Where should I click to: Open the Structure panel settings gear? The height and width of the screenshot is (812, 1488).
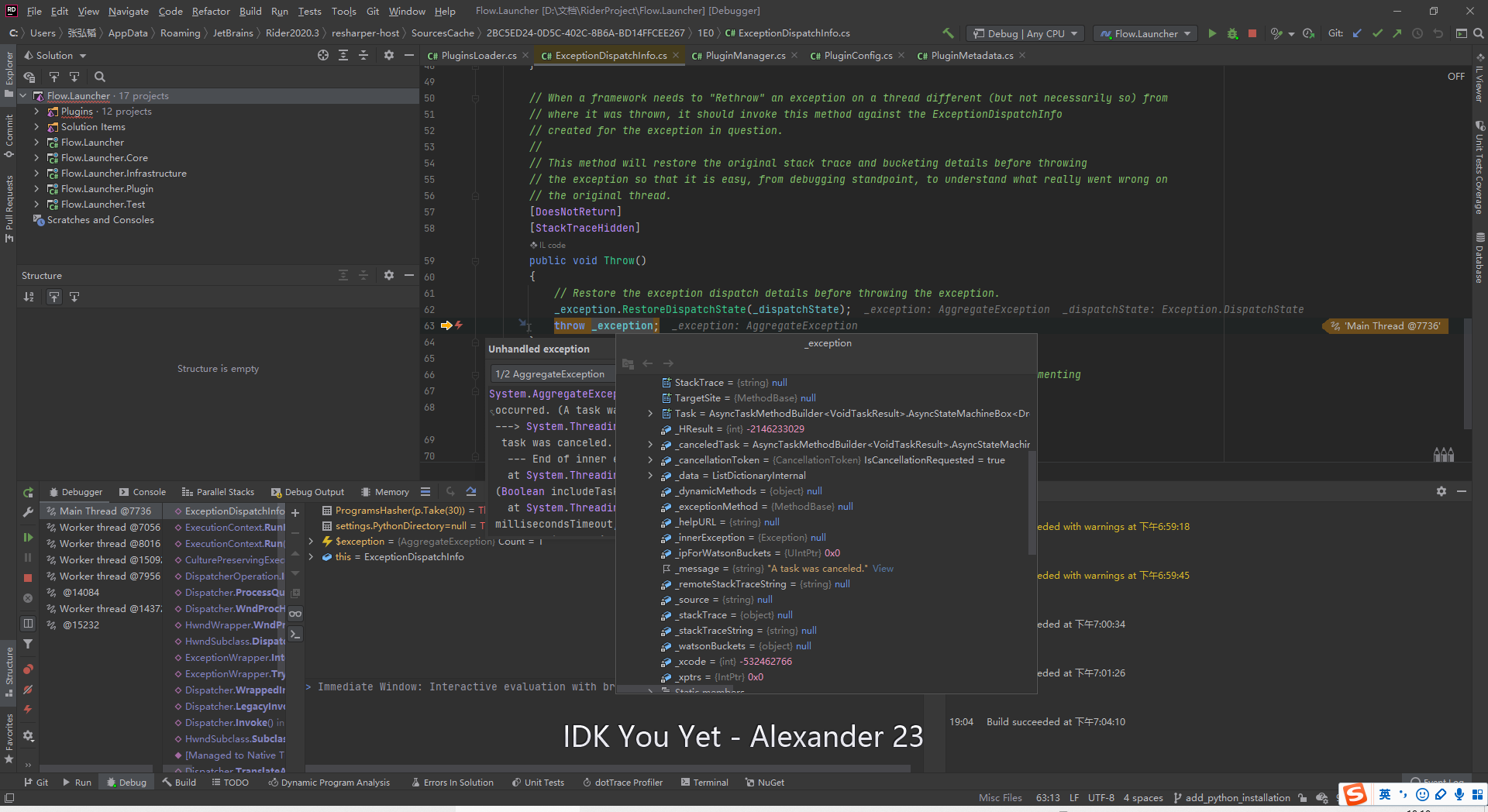point(389,275)
